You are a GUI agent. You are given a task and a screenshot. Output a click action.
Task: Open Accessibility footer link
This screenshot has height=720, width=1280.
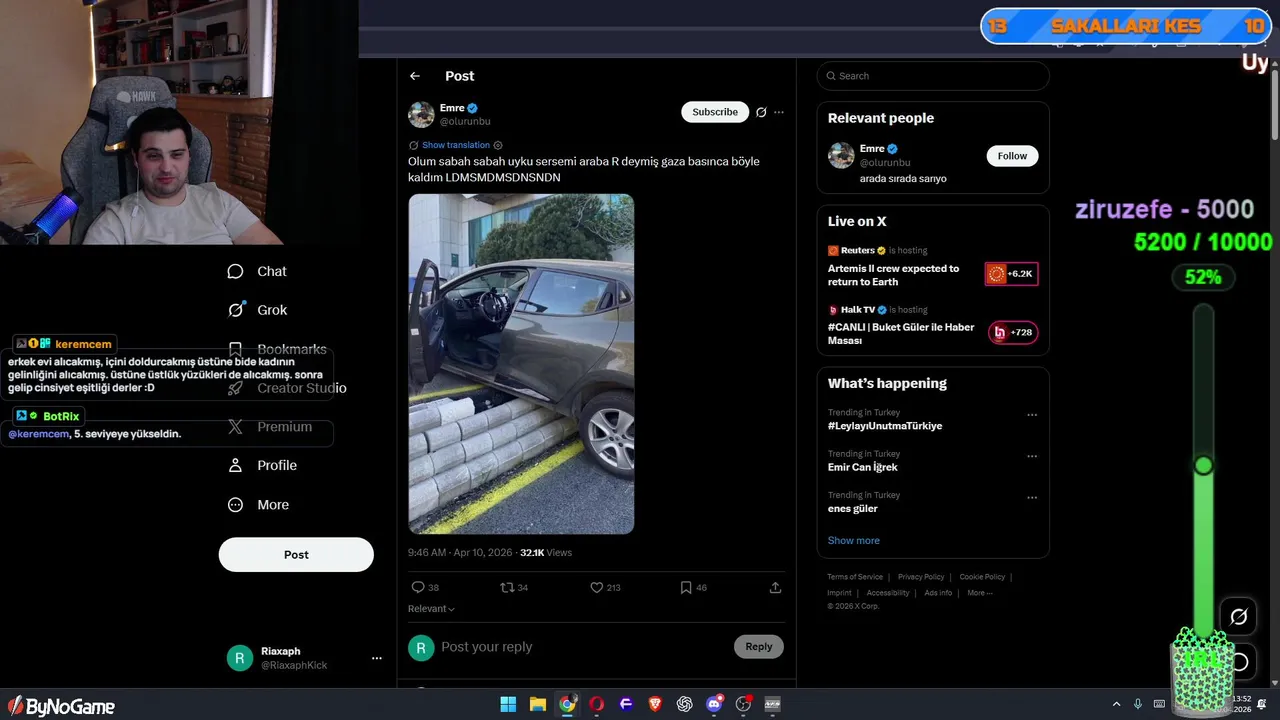(x=888, y=593)
